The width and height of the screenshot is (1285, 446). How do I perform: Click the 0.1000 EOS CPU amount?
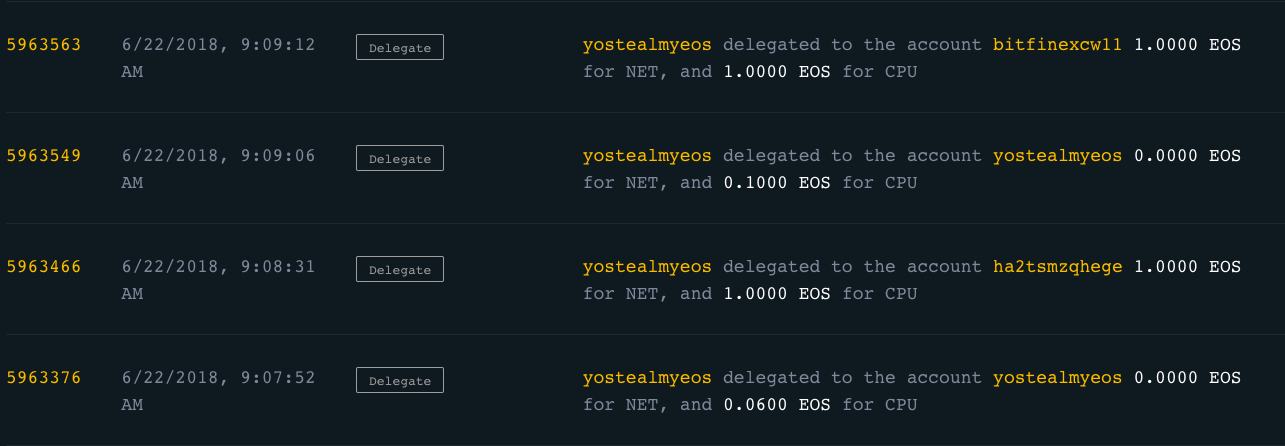[x=777, y=183]
